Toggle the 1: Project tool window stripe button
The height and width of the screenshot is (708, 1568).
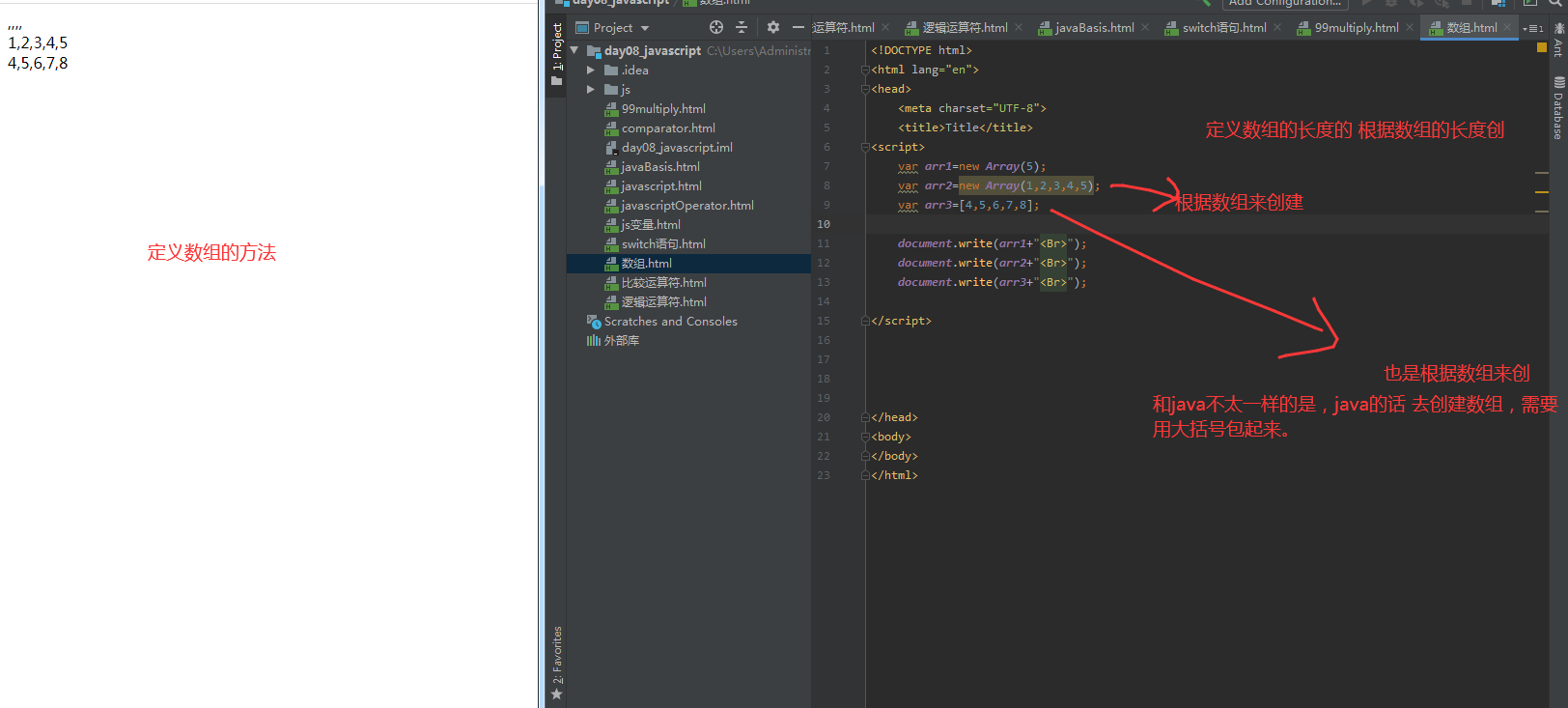click(557, 54)
